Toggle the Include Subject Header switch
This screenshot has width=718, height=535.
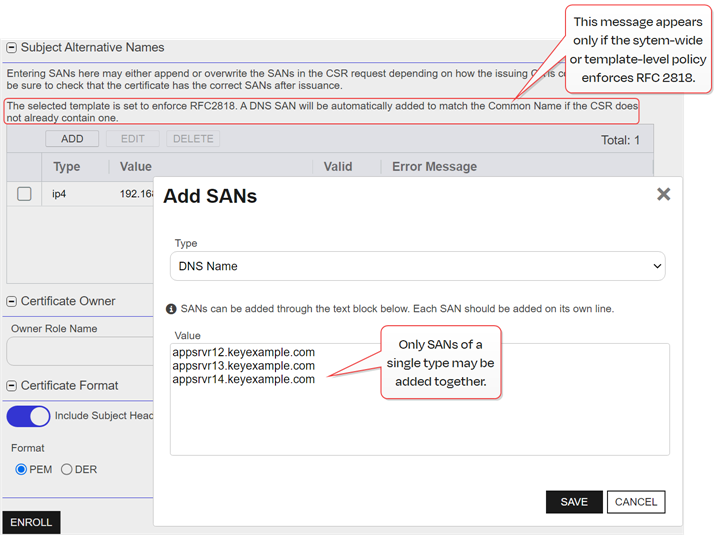coord(29,416)
